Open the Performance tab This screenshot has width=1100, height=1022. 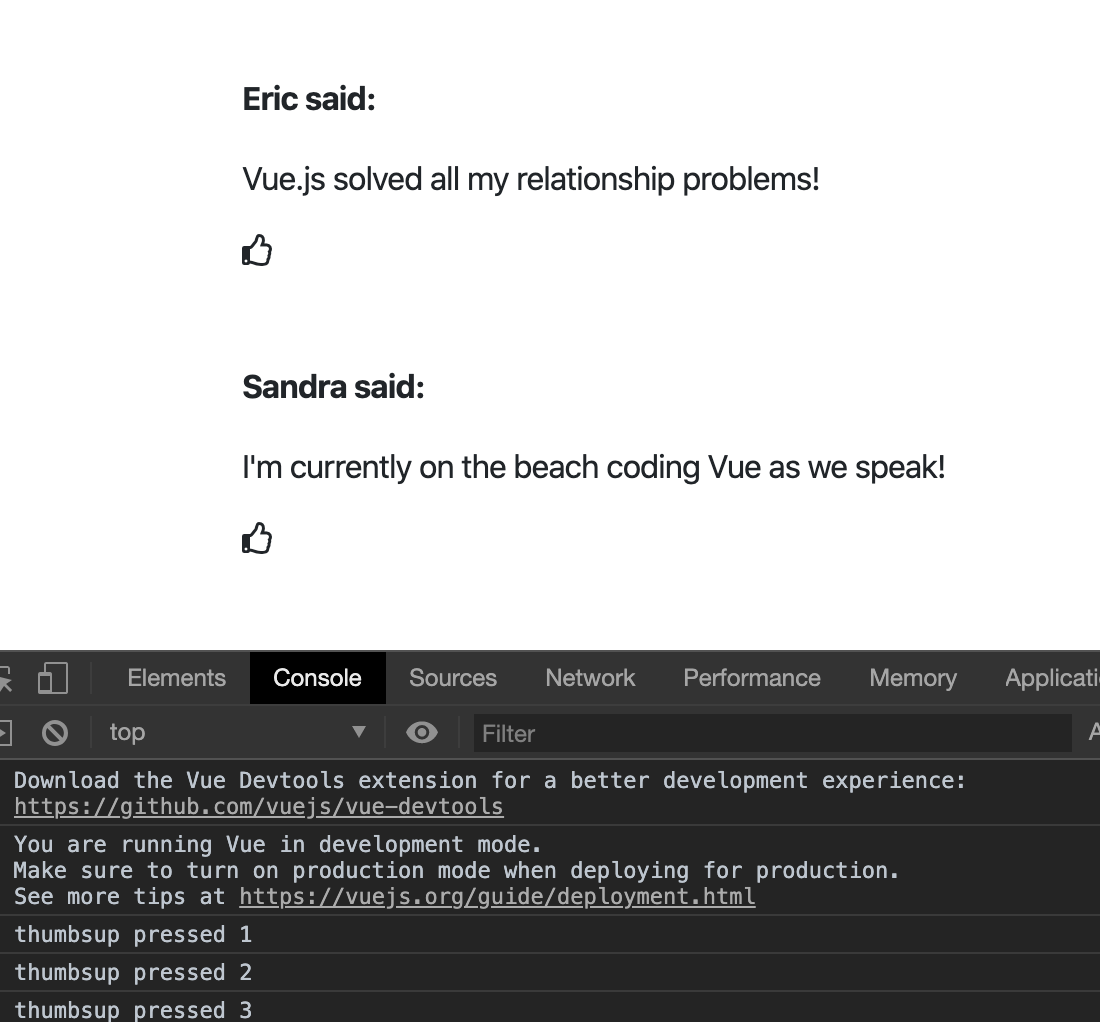click(x=752, y=678)
